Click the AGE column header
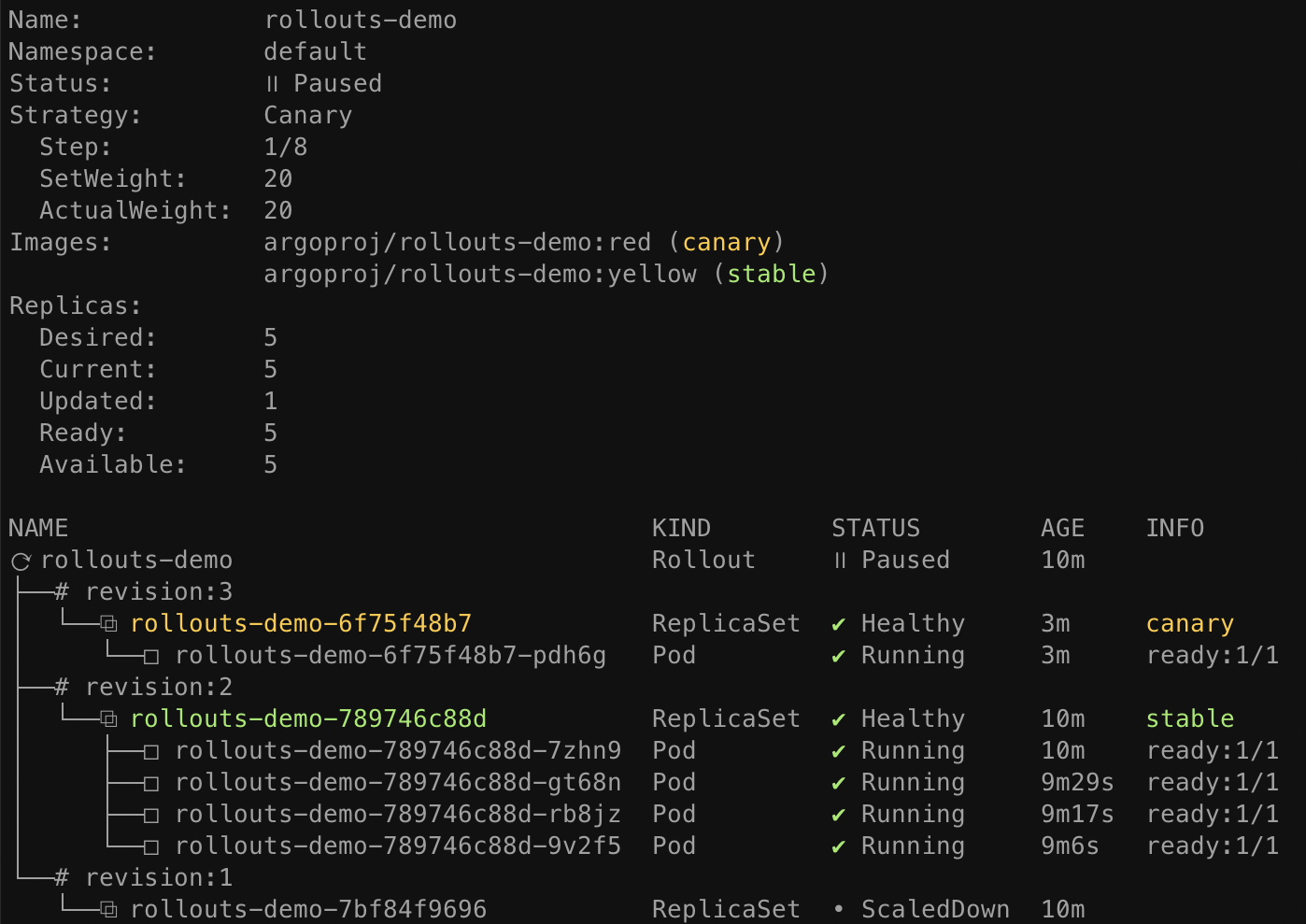The width and height of the screenshot is (1306, 924). click(1063, 529)
